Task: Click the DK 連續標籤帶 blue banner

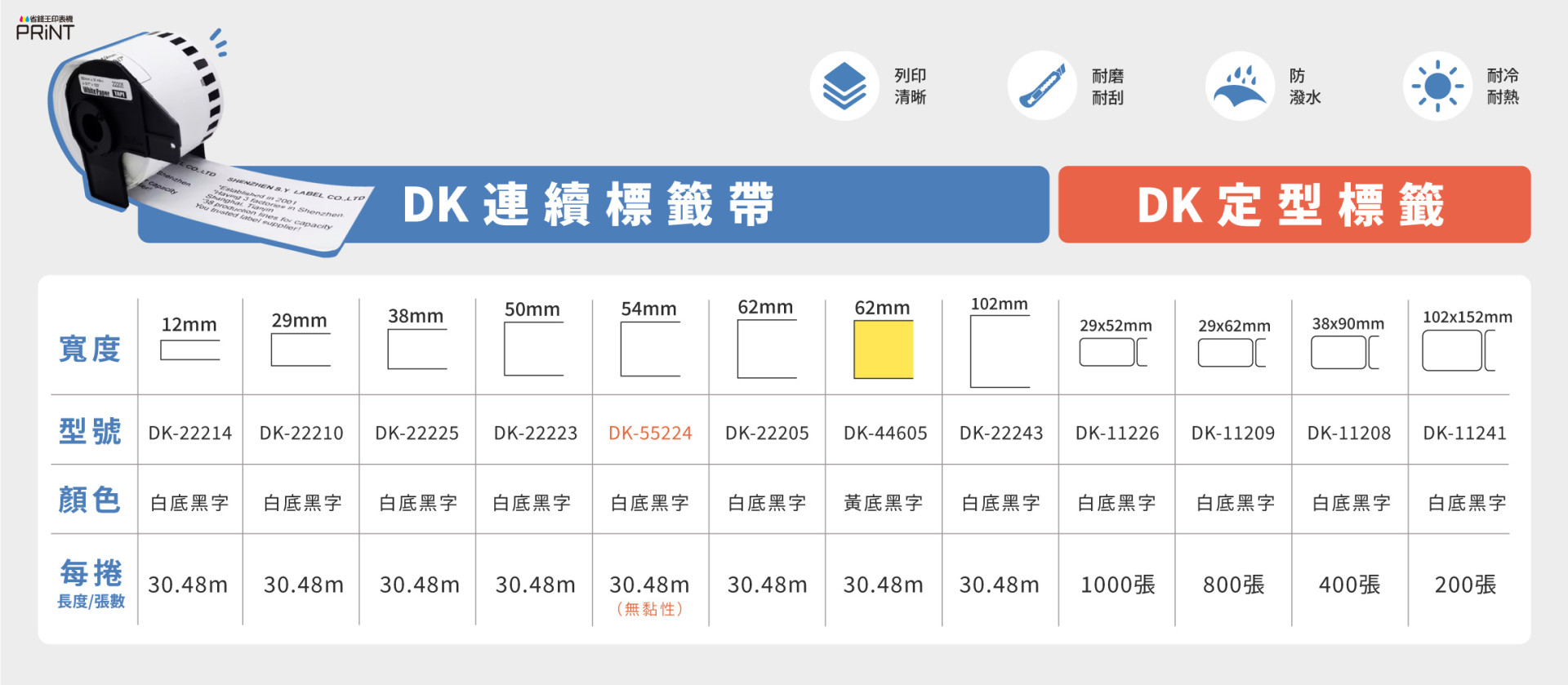Action: (594, 204)
